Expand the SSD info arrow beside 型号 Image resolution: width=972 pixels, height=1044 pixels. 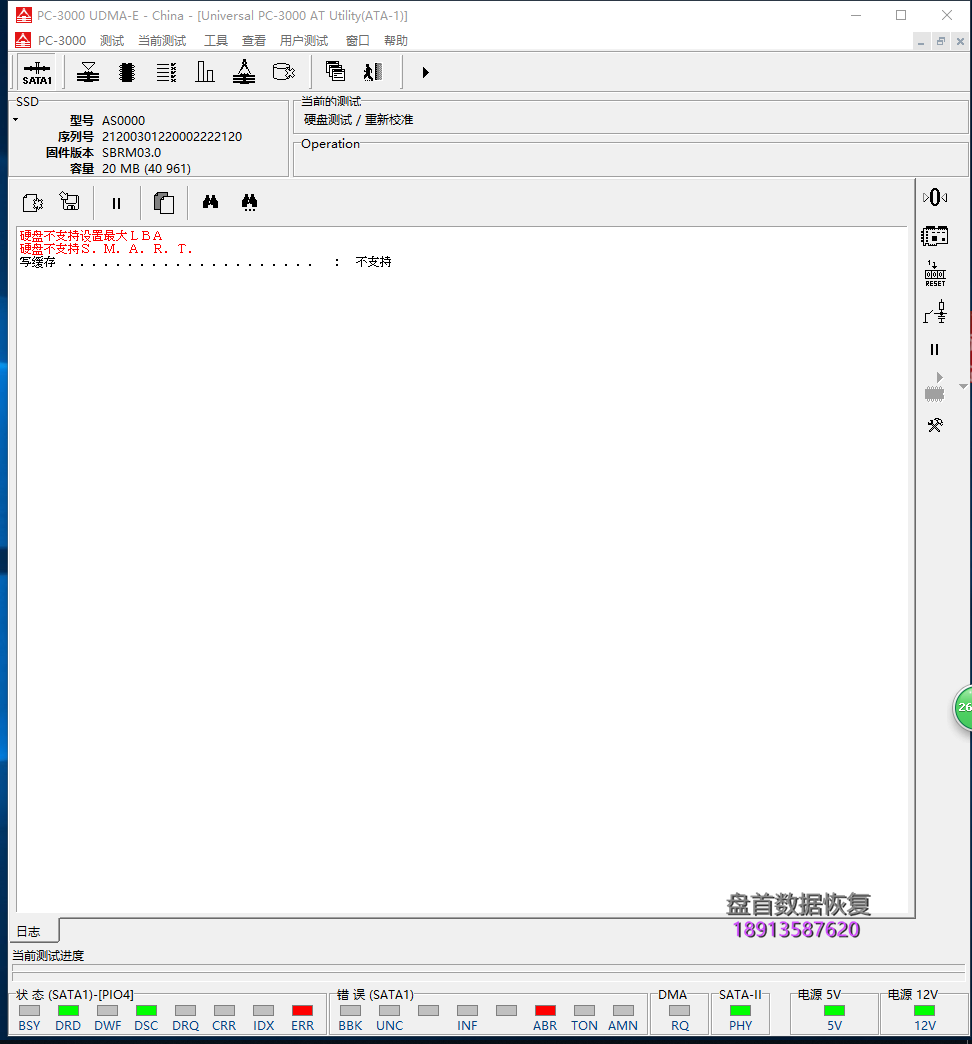pos(16,120)
